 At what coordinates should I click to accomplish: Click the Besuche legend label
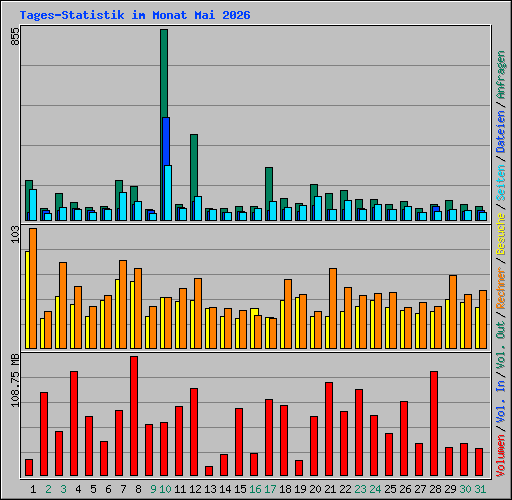[x=501, y=234]
